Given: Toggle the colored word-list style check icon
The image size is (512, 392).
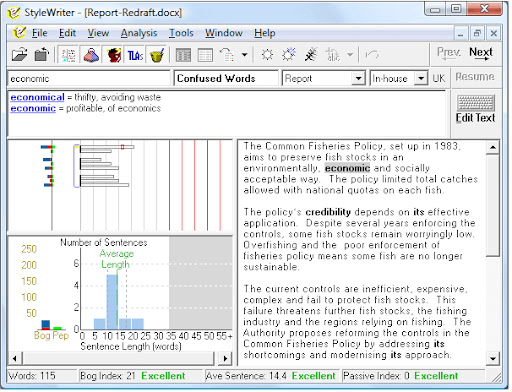Looking at the screenshot, I should click(x=68, y=55).
